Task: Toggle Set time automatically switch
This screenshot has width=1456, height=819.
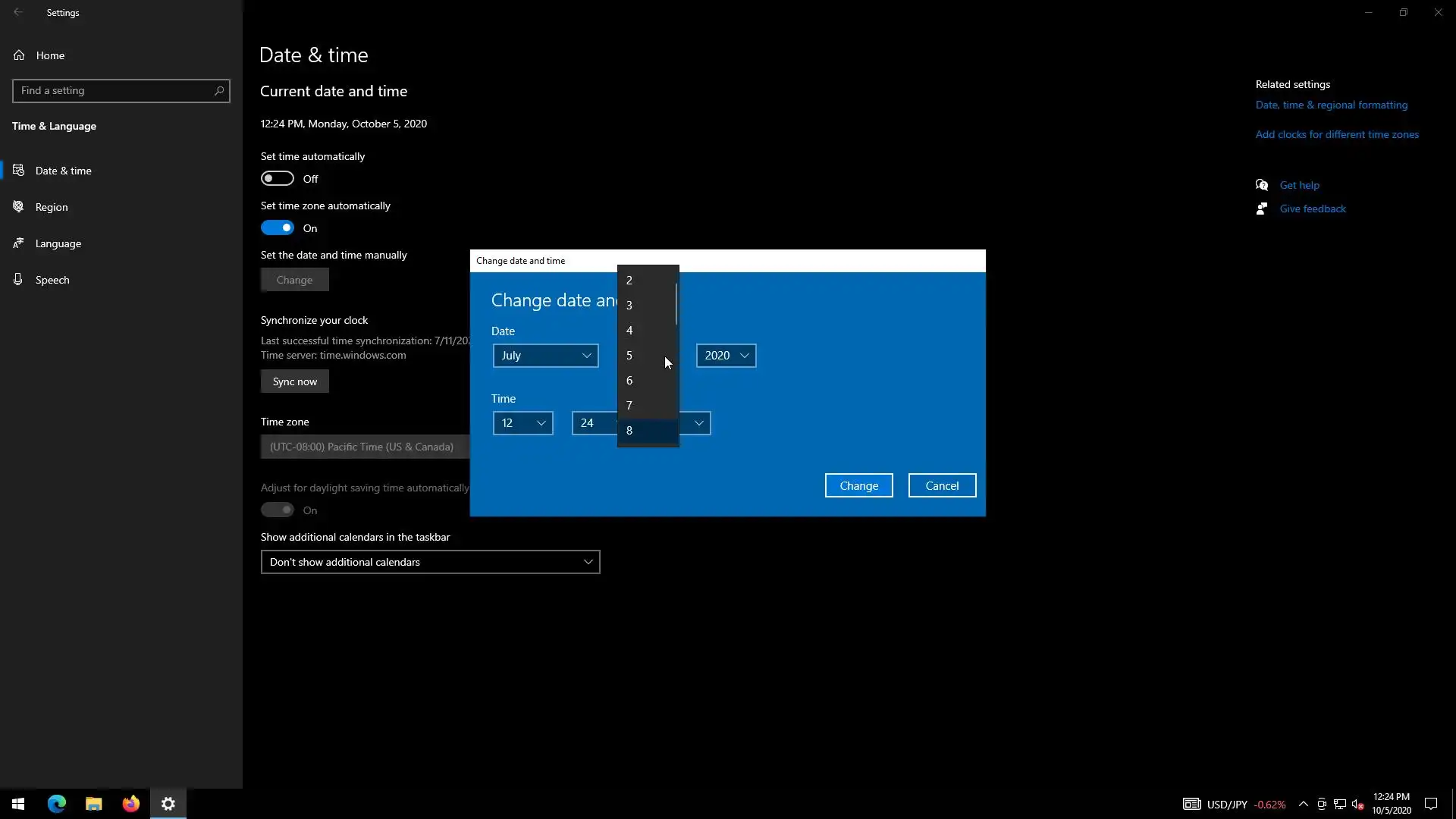Action: click(278, 179)
